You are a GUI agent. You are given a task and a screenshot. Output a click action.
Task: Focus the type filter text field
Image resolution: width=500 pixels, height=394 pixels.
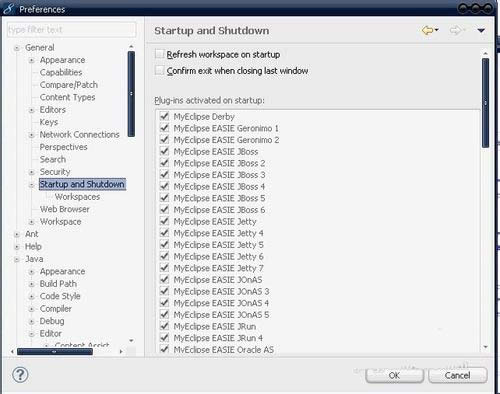point(71,30)
